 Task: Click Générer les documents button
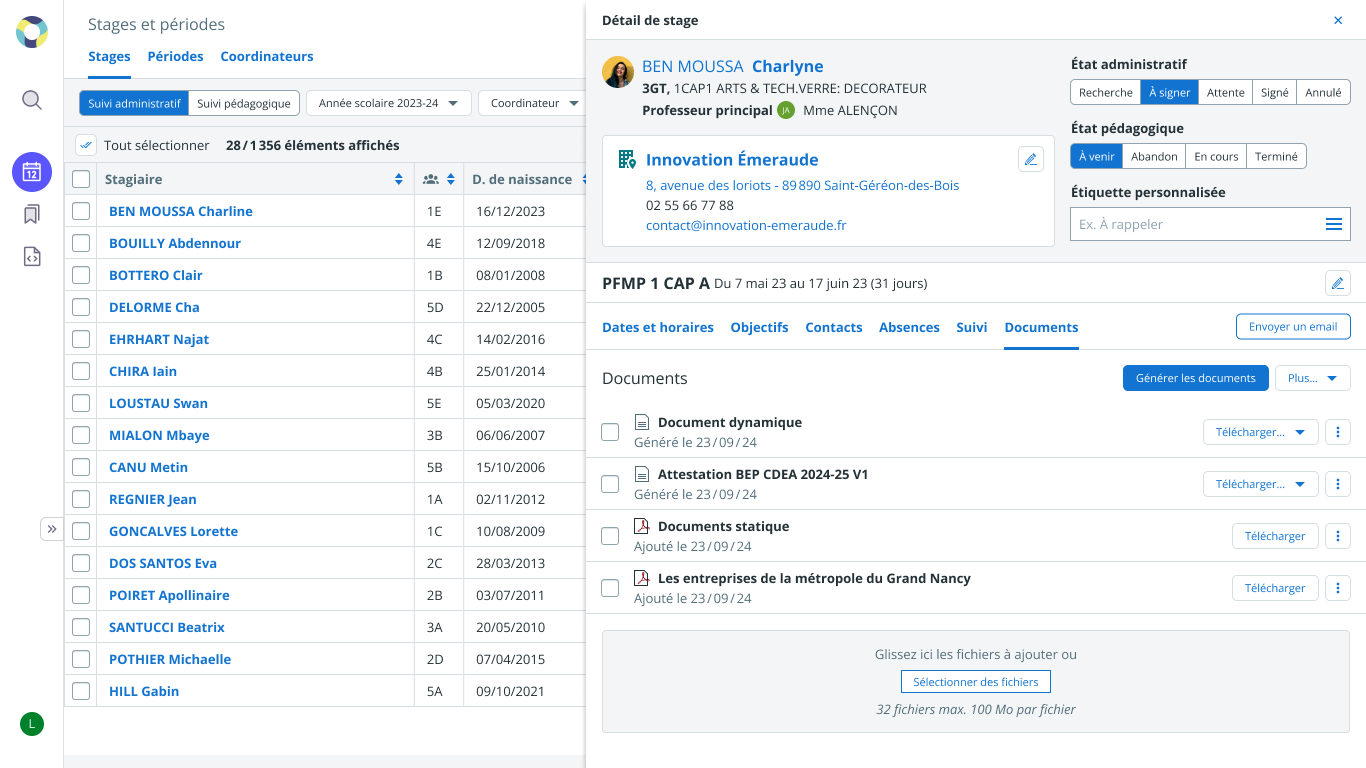click(1195, 378)
